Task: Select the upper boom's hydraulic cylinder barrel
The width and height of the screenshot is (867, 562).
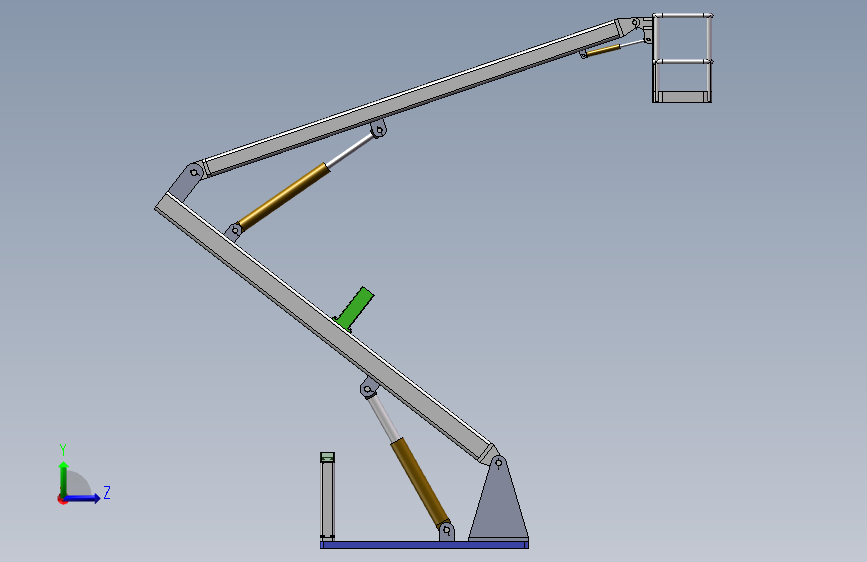Action: 284,196
